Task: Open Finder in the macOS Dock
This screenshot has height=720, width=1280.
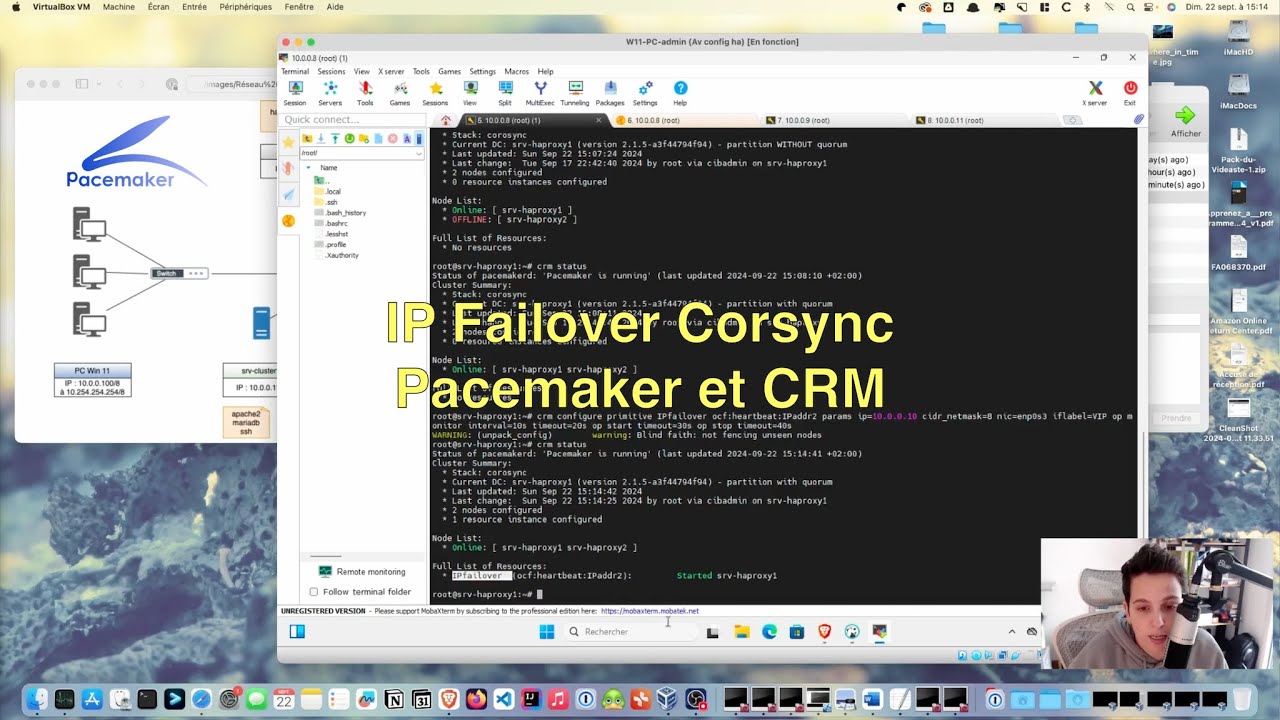Action: pyautogui.click(x=37, y=699)
